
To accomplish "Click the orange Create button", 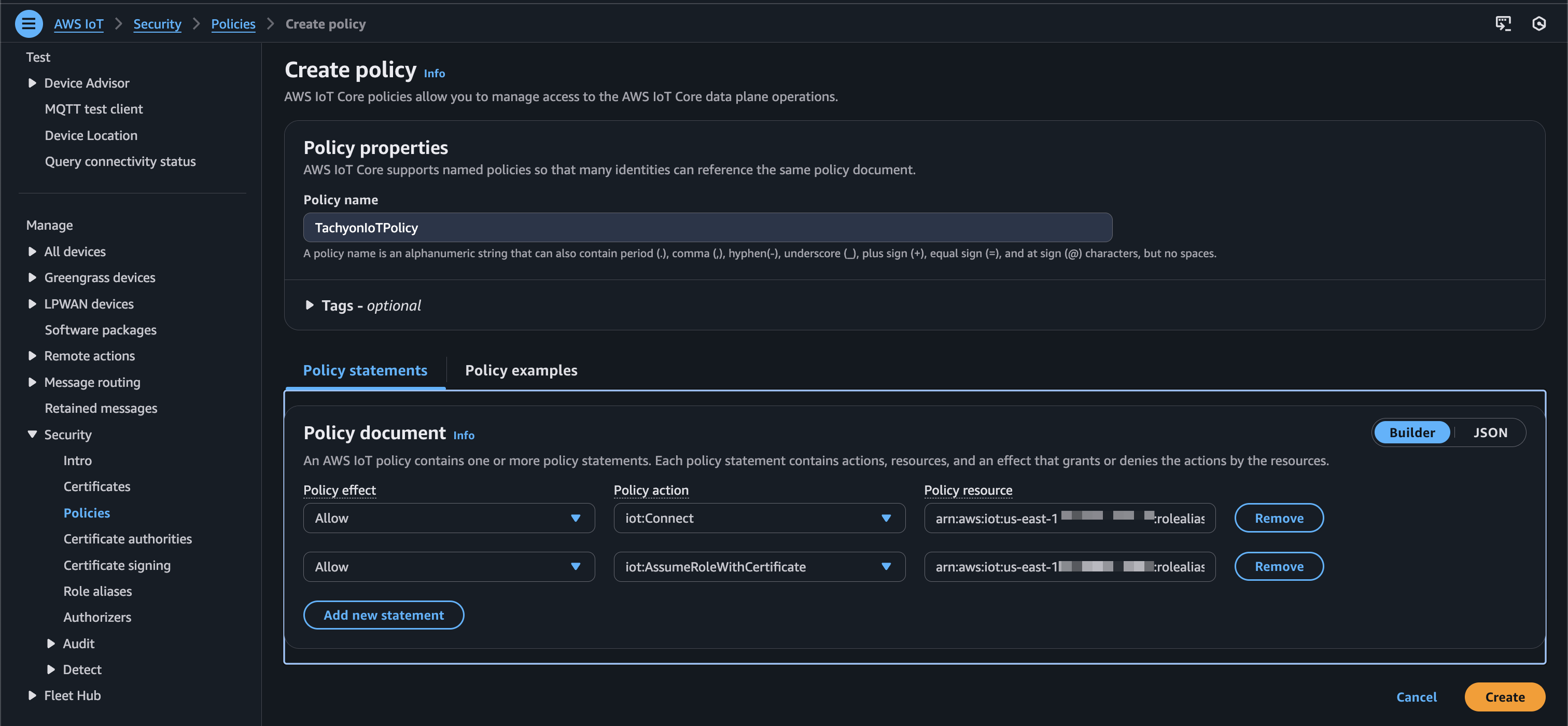I will click(1504, 697).
